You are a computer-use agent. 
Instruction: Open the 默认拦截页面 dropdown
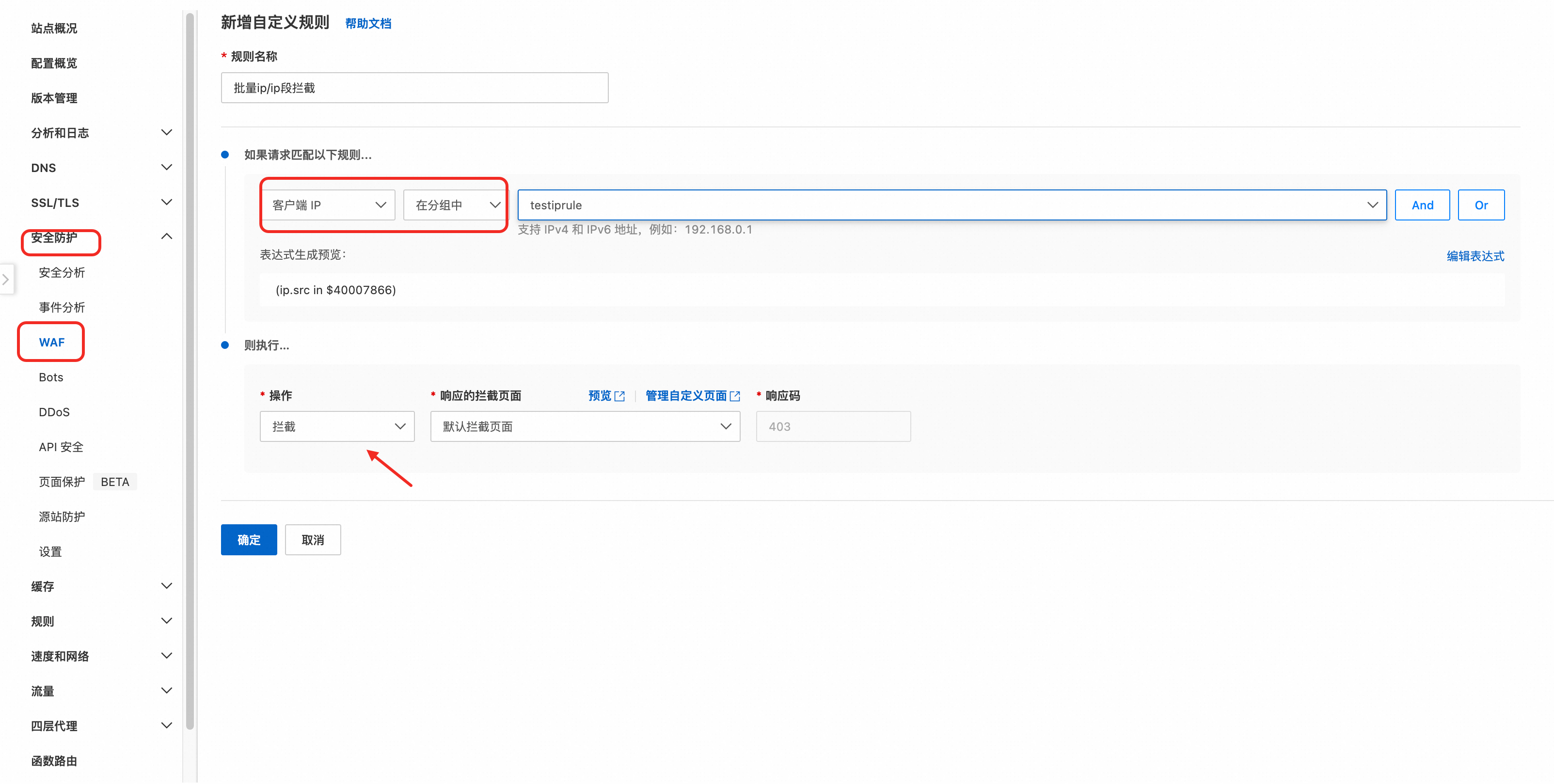pyautogui.click(x=585, y=426)
